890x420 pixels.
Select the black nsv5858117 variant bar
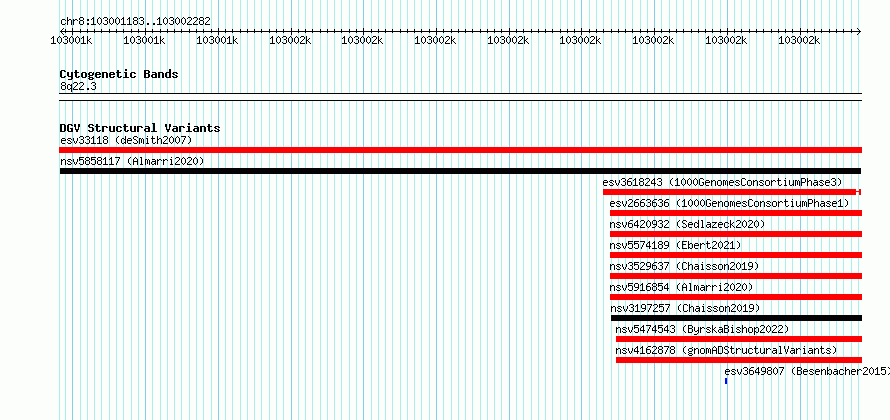click(x=460, y=171)
